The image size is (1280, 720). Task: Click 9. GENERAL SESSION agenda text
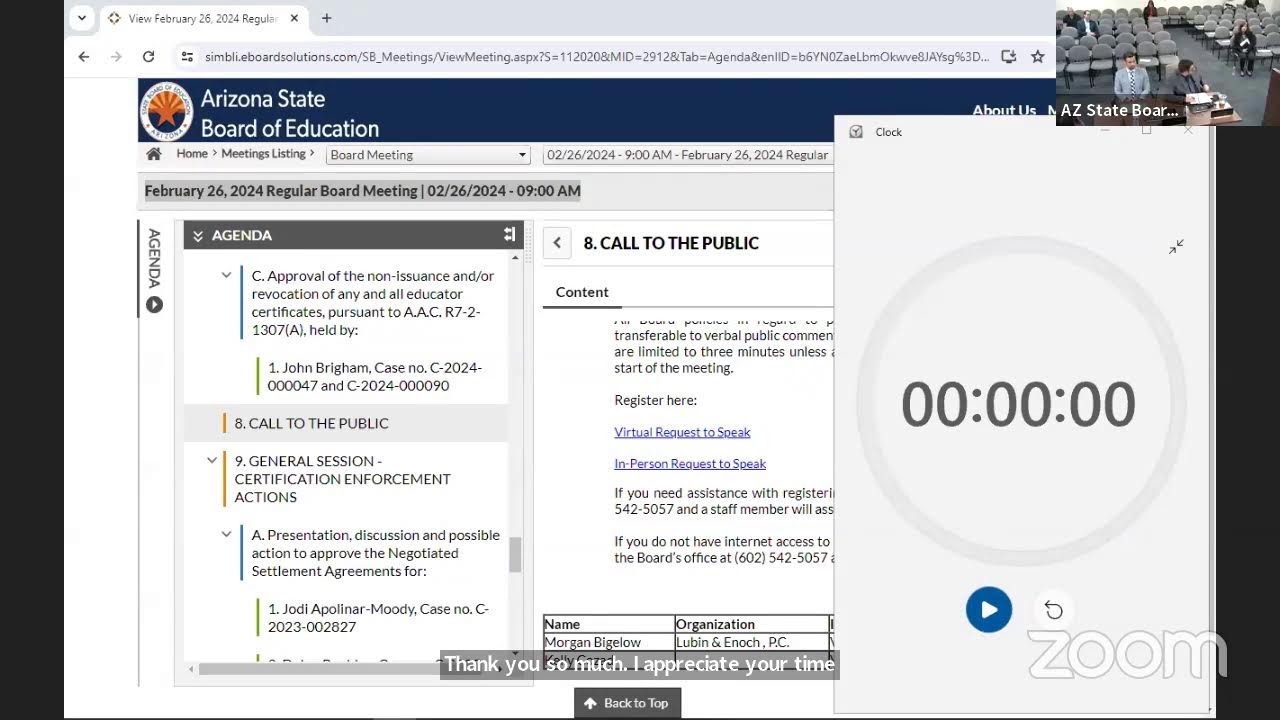coord(342,479)
